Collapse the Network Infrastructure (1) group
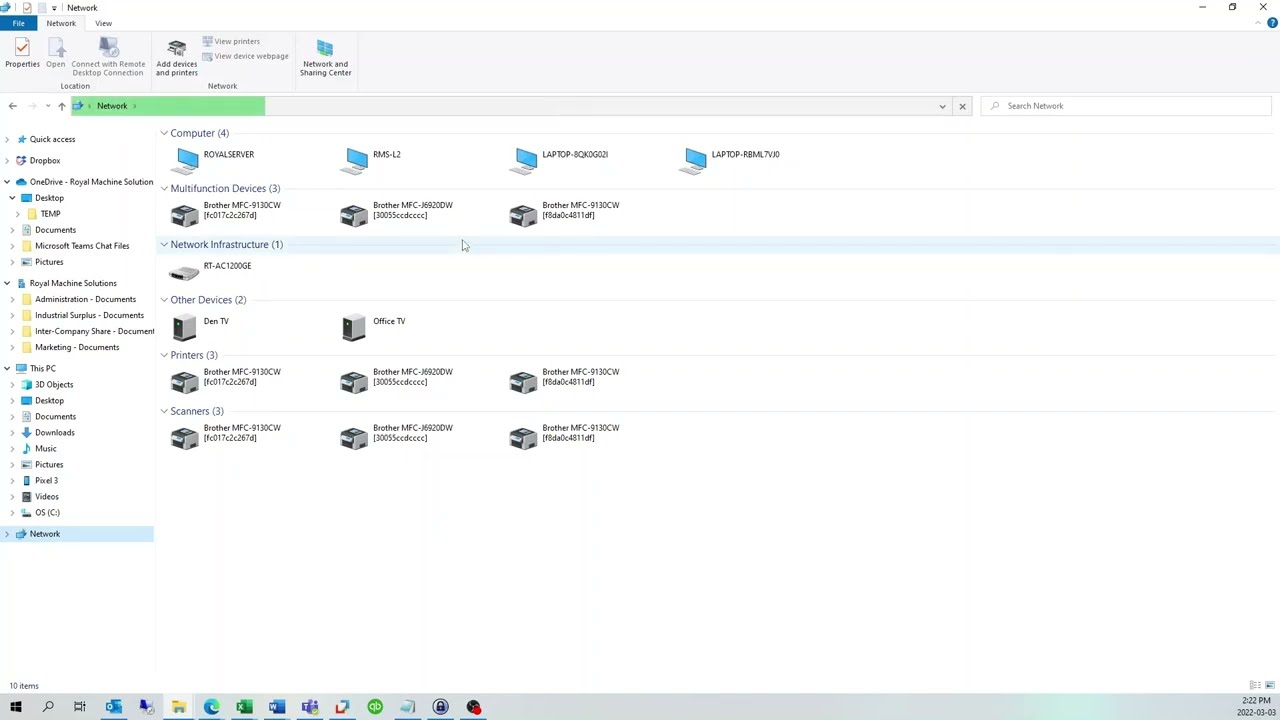This screenshot has width=1280, height=720. [164, 245]
